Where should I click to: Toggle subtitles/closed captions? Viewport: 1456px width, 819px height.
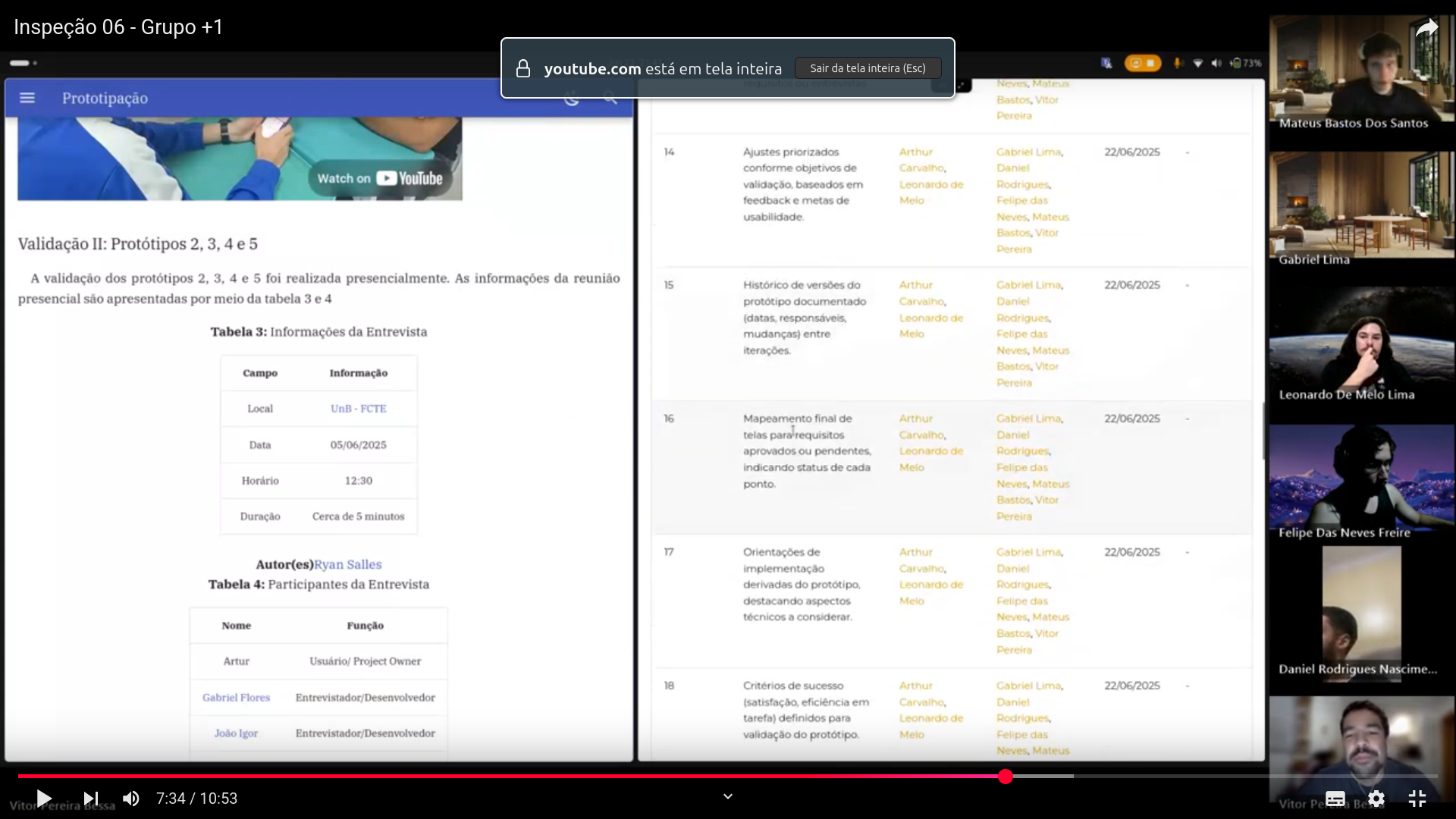(1335, 799)
